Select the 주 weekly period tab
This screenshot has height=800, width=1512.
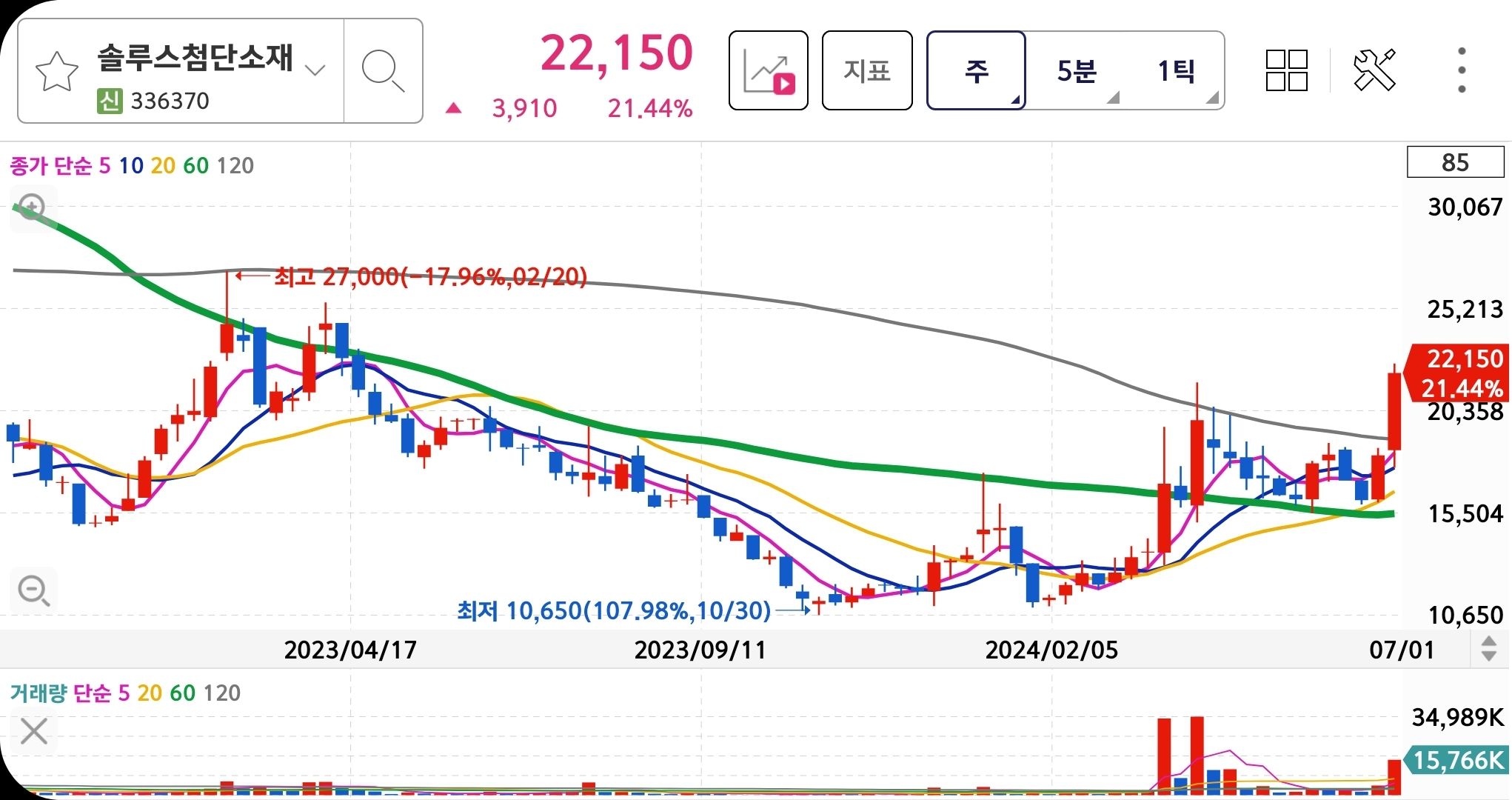976,71
